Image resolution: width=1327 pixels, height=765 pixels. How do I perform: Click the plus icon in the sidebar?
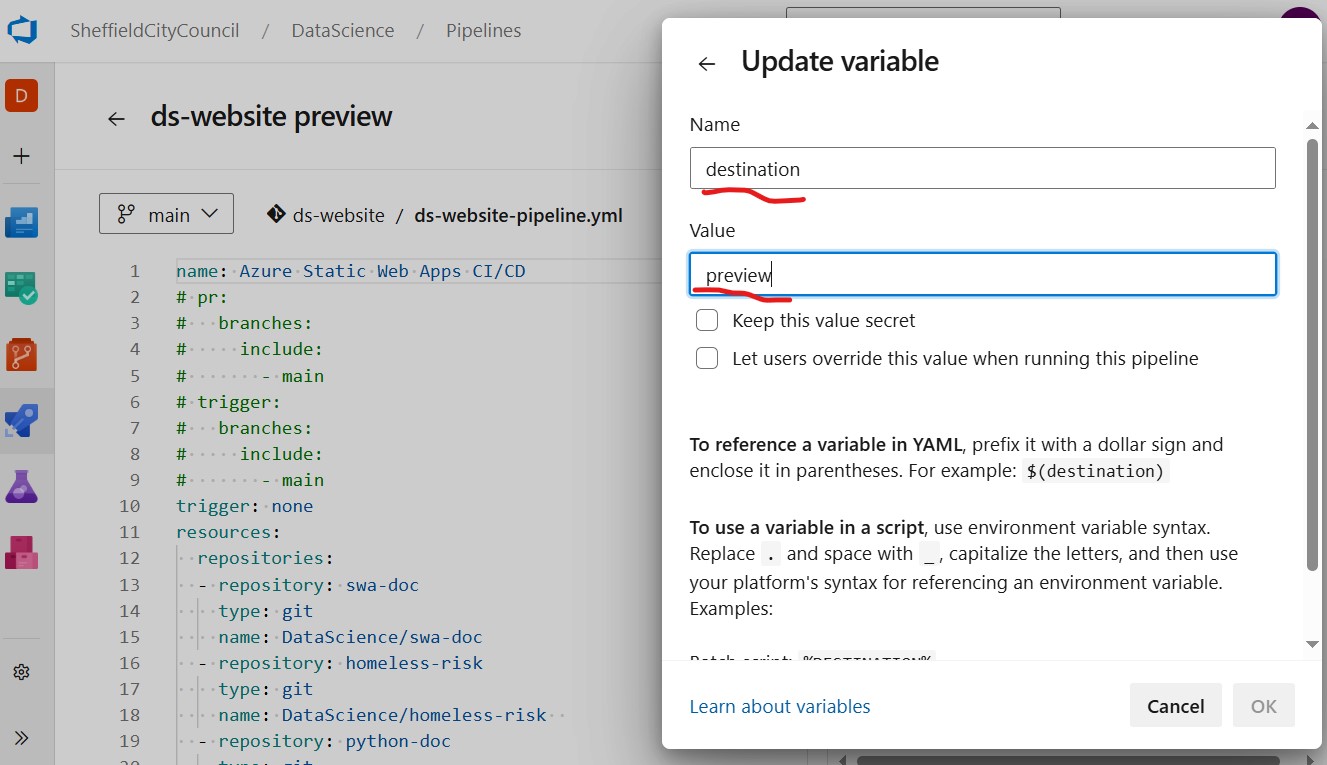[21, 156]
